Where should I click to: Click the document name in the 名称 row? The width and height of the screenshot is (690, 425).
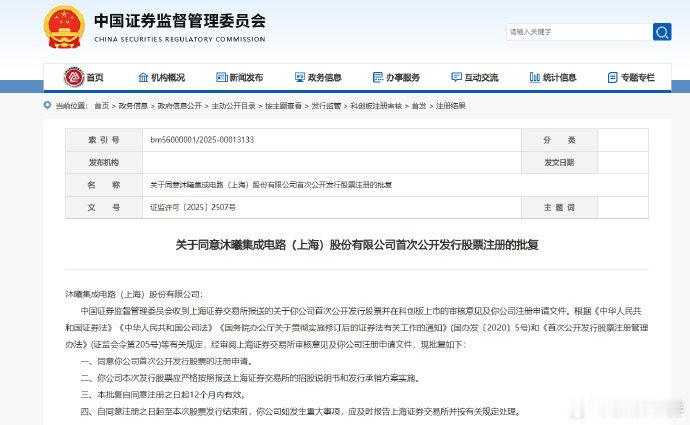pos(271,185)
